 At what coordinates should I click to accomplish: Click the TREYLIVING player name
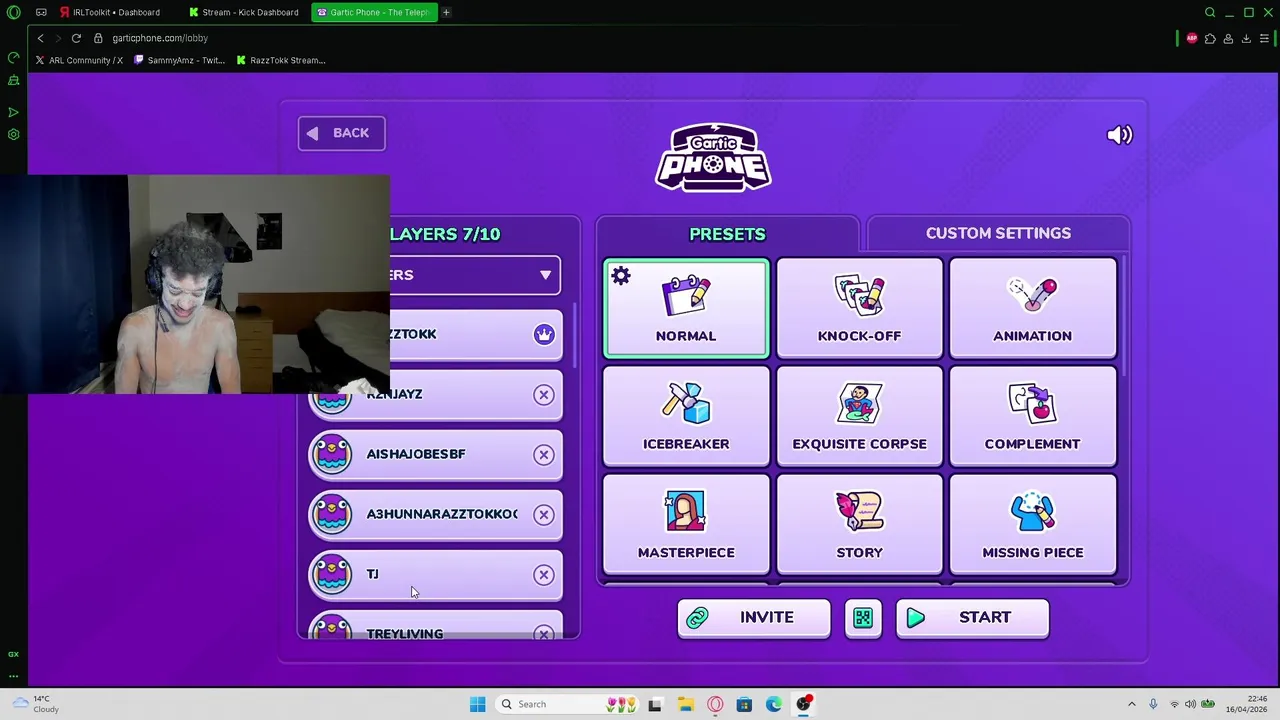405,633
